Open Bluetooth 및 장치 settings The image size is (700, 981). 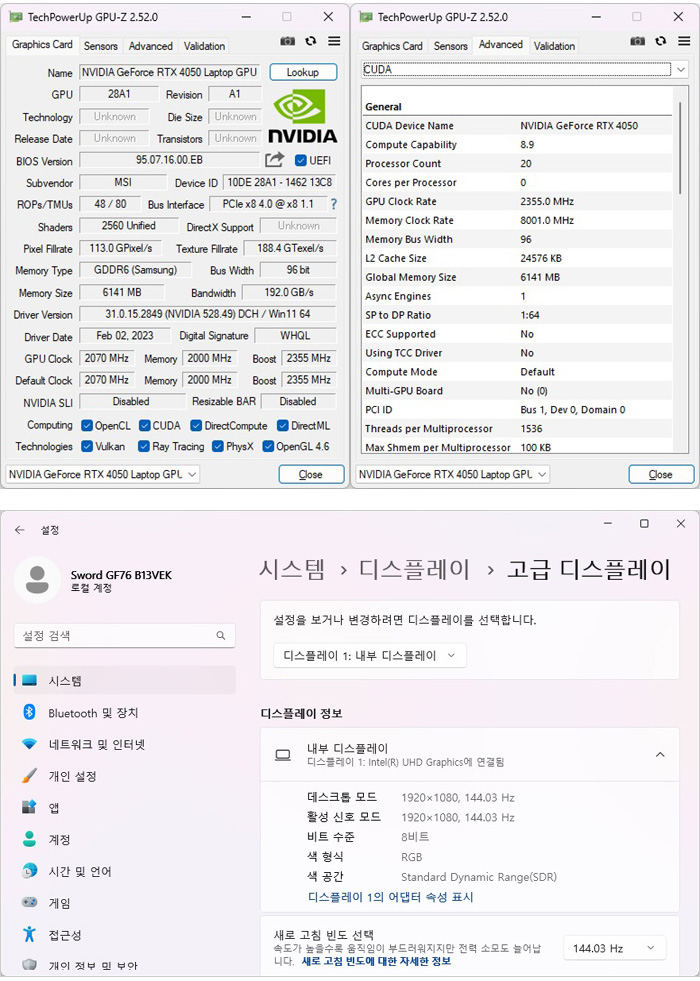click(124, 713)
